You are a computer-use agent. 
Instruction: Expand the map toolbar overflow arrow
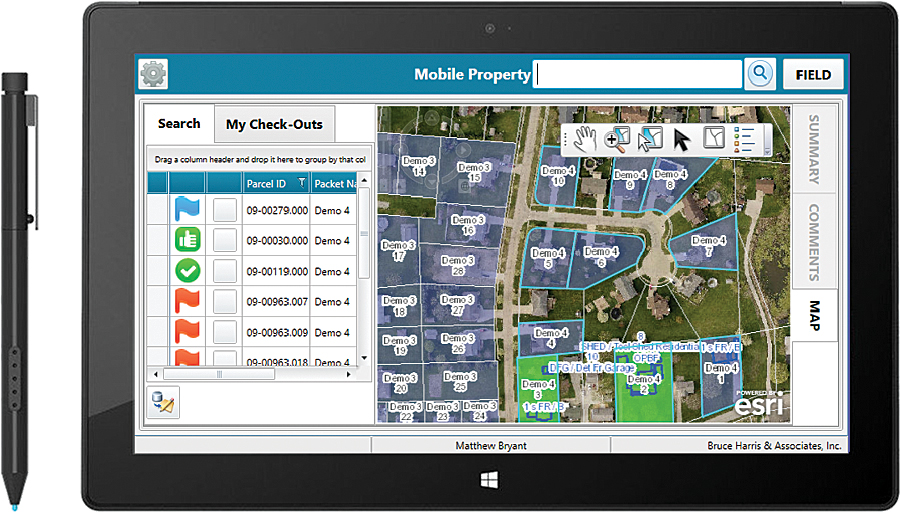coord(767,151)
